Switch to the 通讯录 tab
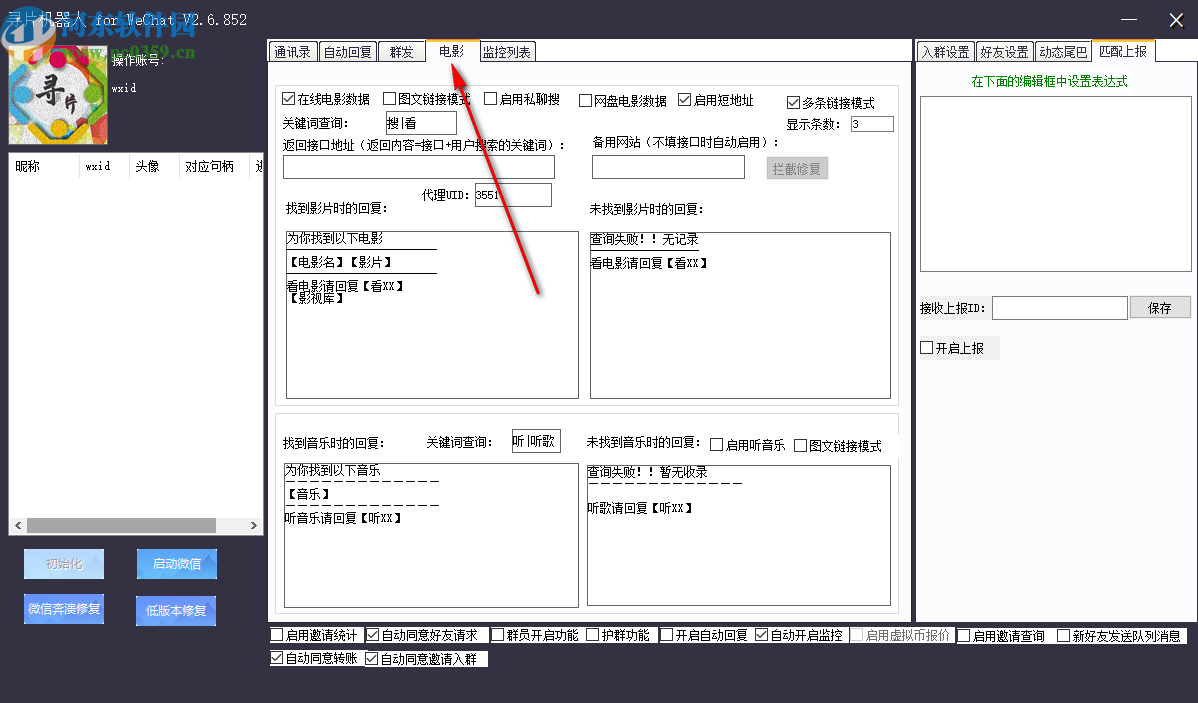 292,50
